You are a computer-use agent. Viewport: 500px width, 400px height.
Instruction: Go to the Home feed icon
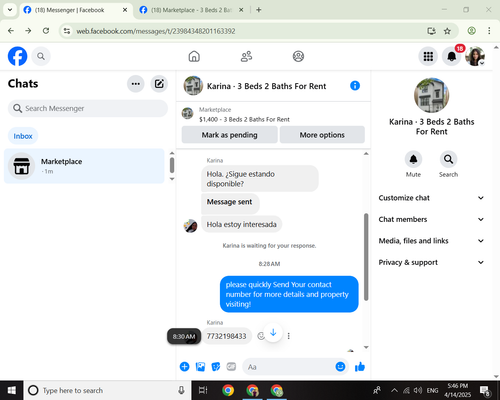(194, 56)
